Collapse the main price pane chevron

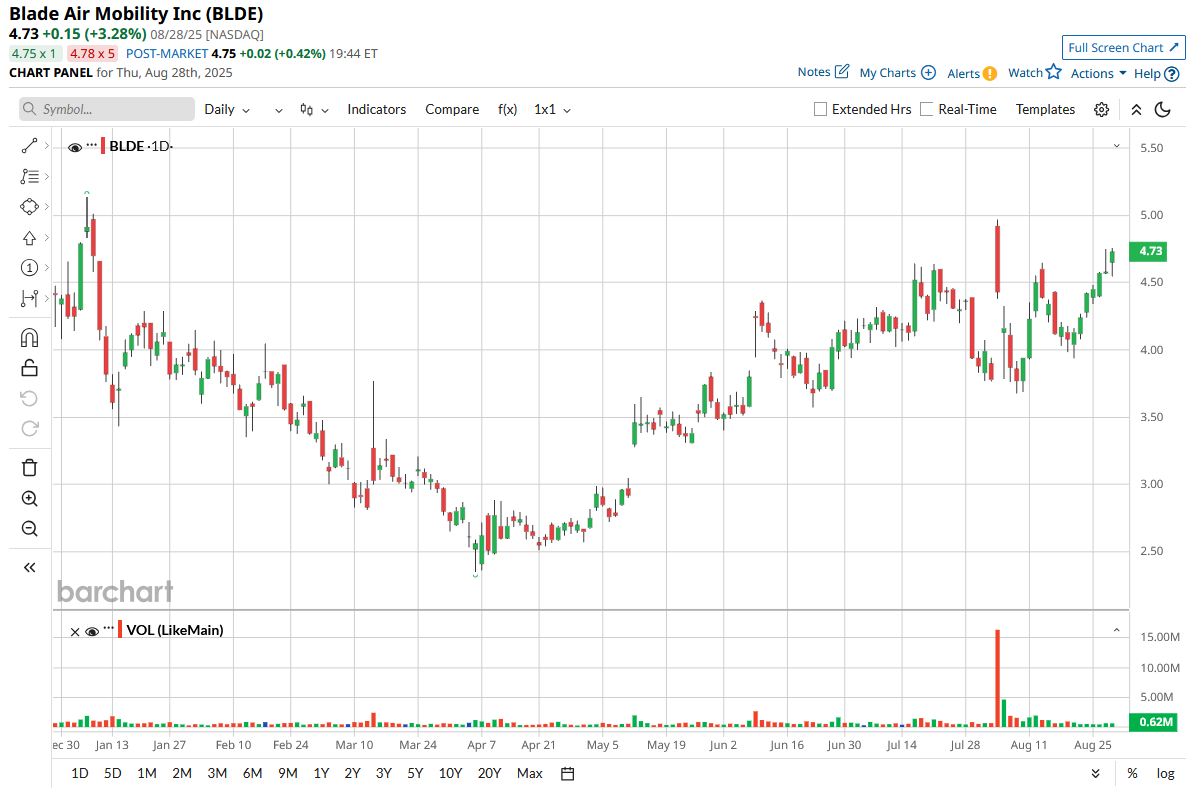coord(1117,146)
